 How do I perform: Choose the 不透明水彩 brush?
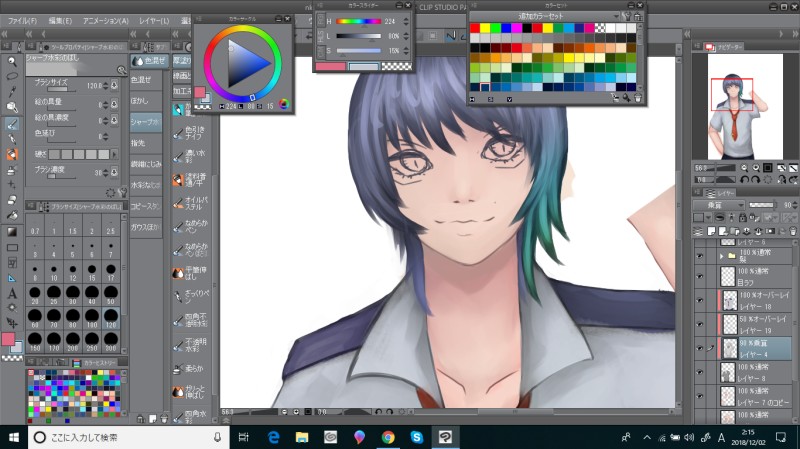click(190, 345)
